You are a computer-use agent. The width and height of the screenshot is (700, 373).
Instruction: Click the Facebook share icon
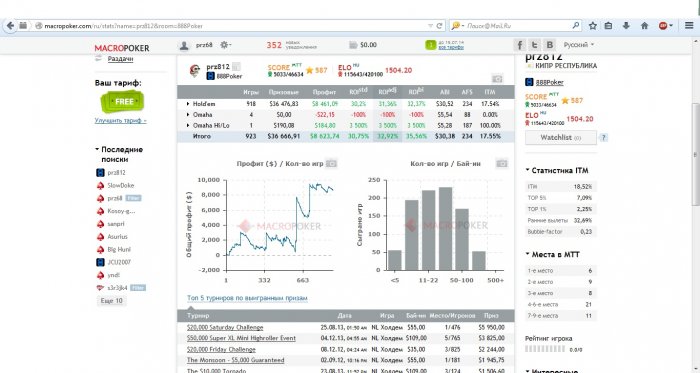click(x=519, y=45)
